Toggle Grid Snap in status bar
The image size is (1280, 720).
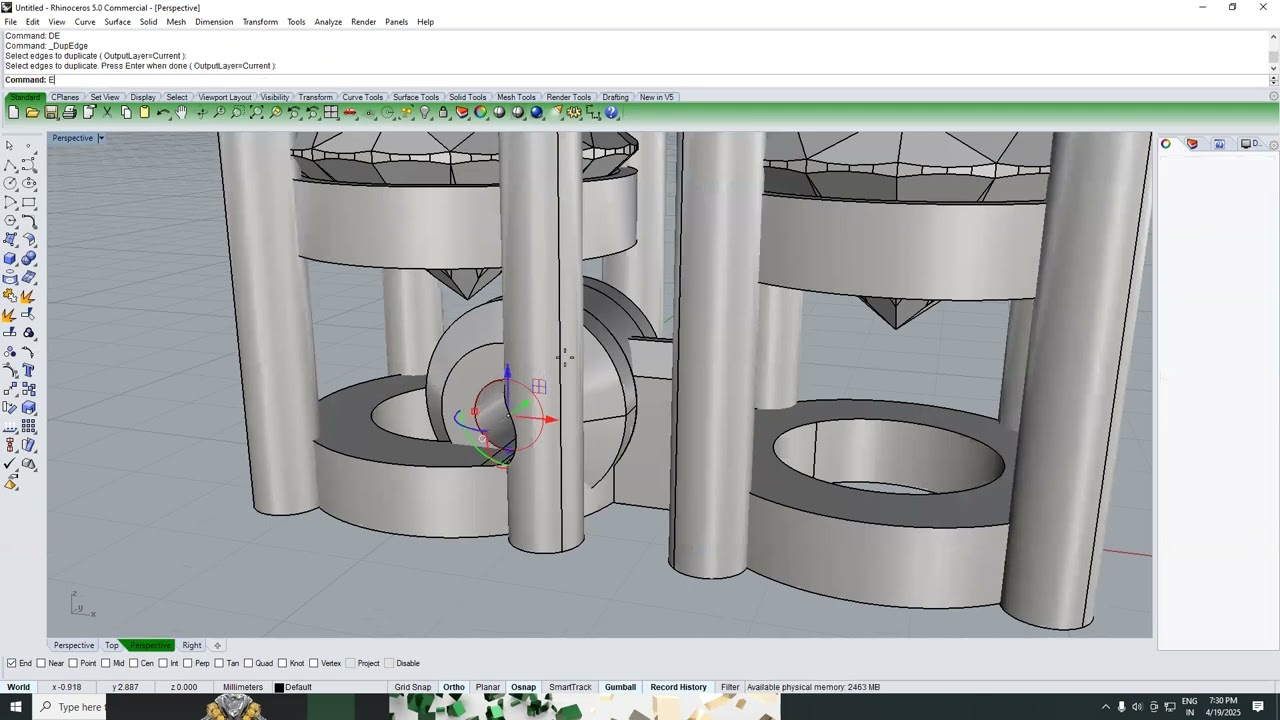point(413,687)
